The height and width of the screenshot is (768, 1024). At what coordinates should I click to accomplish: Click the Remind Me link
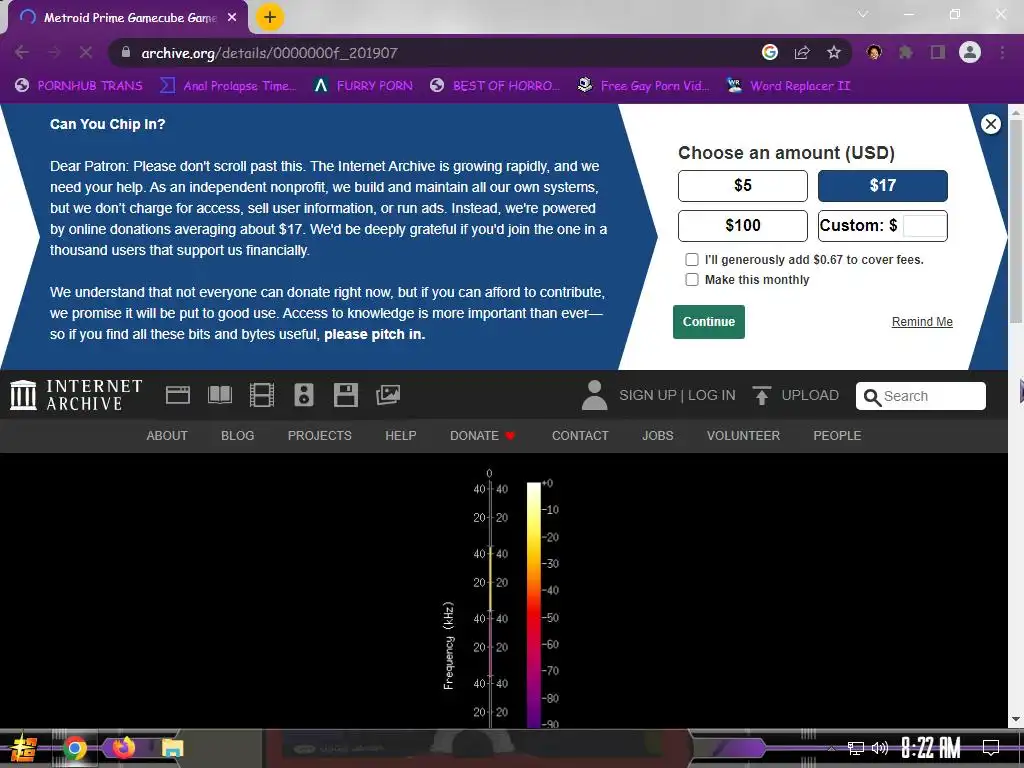coord(922,321)
